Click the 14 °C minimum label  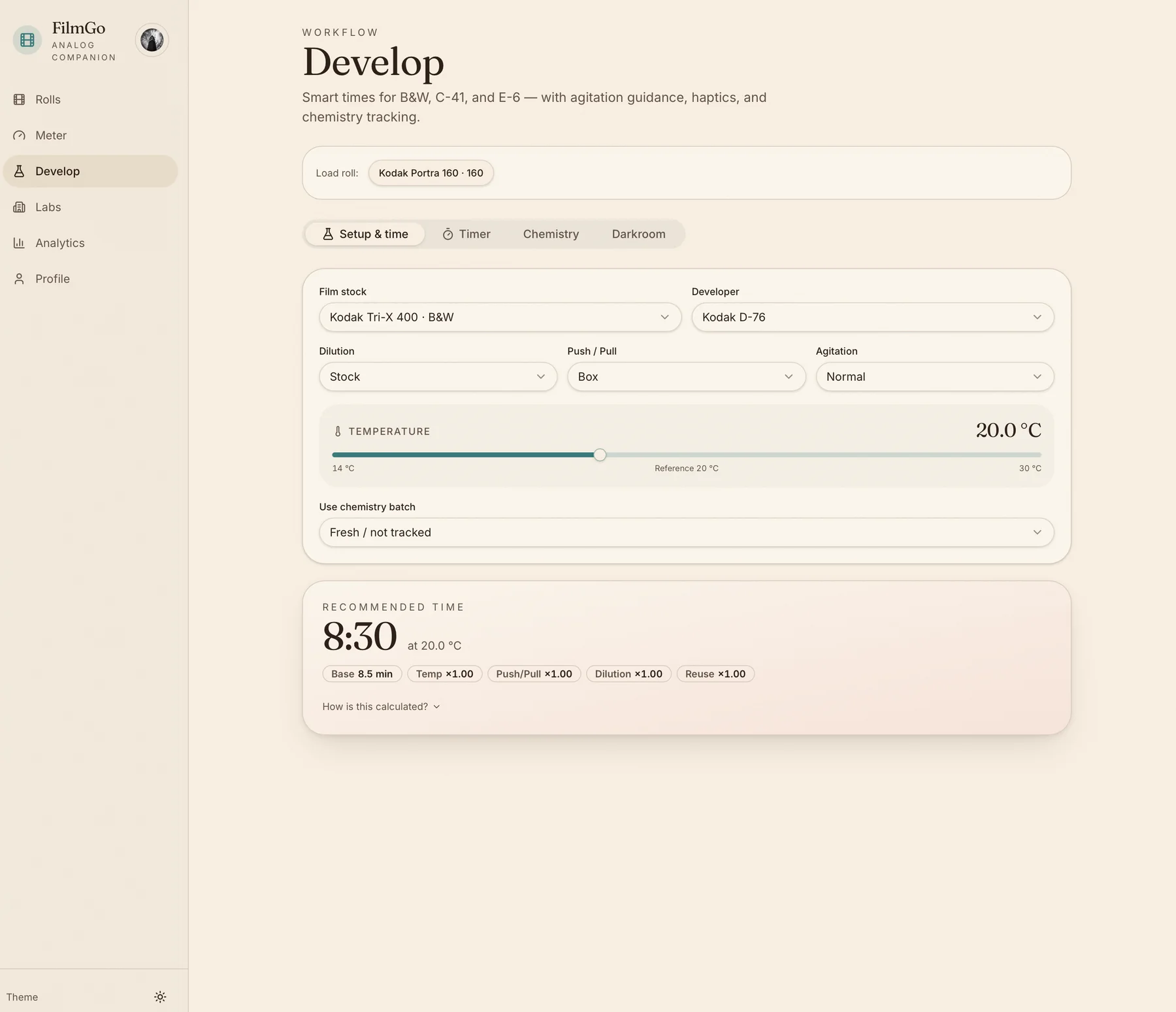coord(343,468)
